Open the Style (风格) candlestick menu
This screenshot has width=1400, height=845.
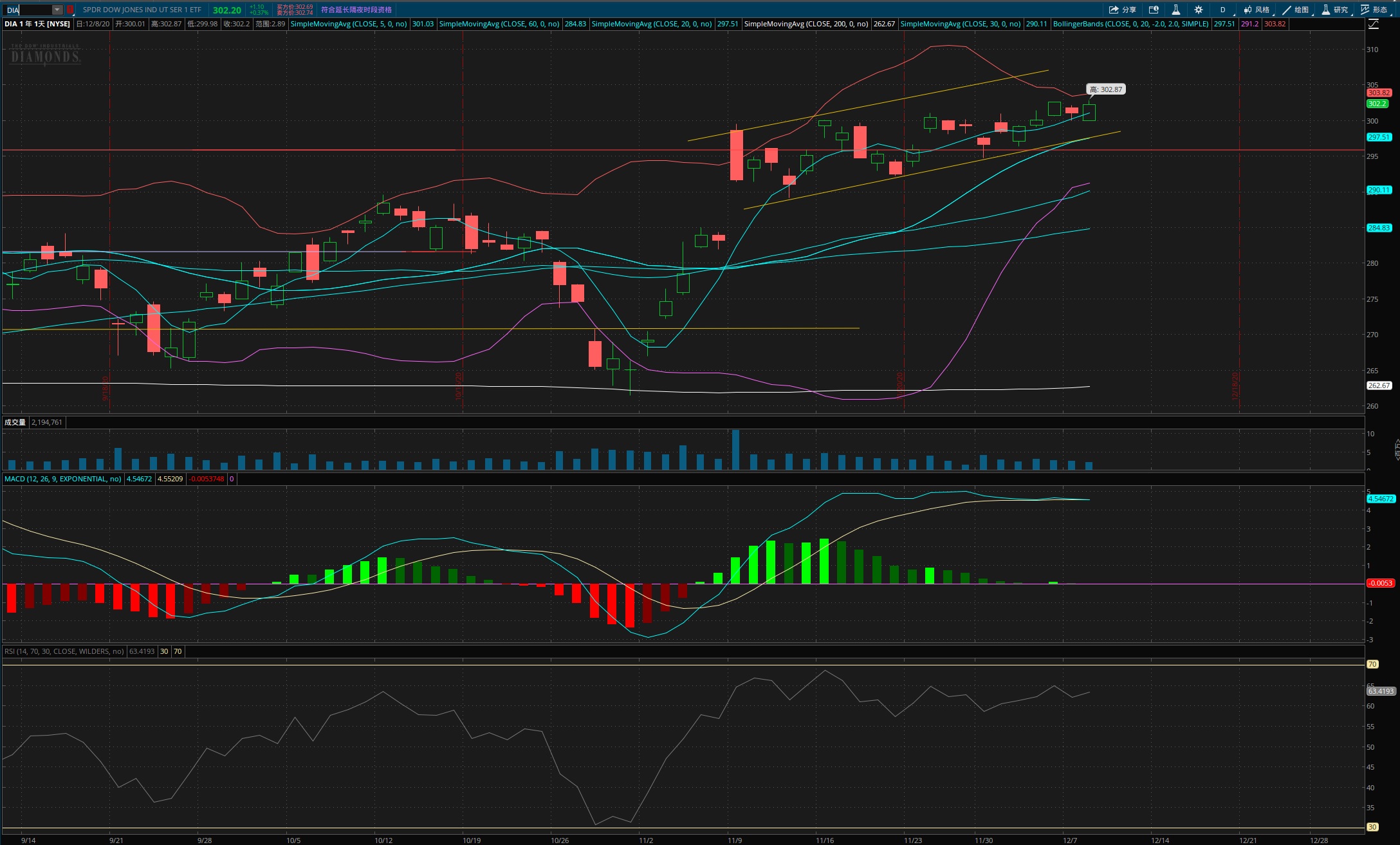click(1257, 10)
